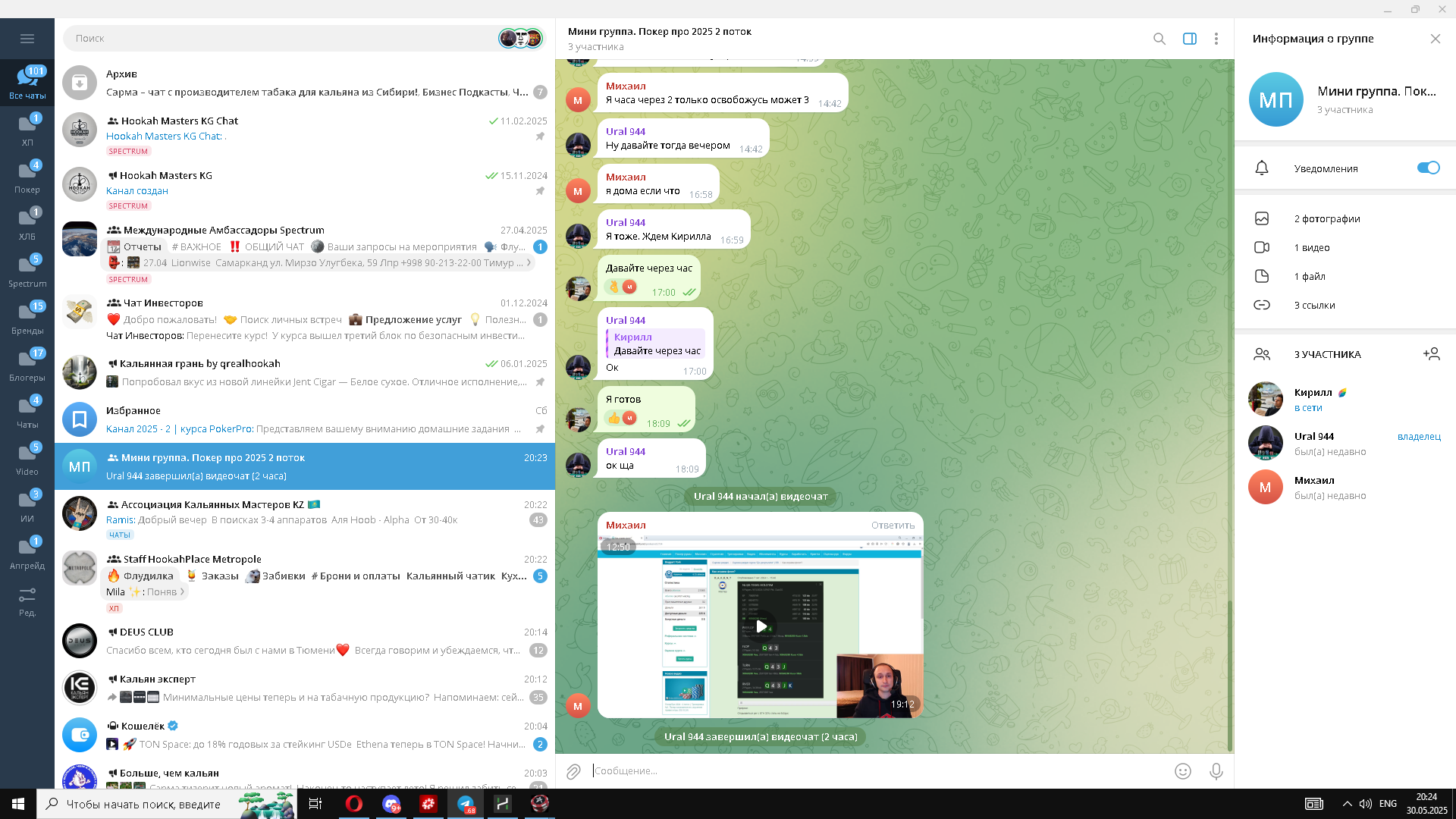Open the stories avatars beside the search field
Image resolution: width=1456 pixels, height=819 pixels.
point(521,39)
